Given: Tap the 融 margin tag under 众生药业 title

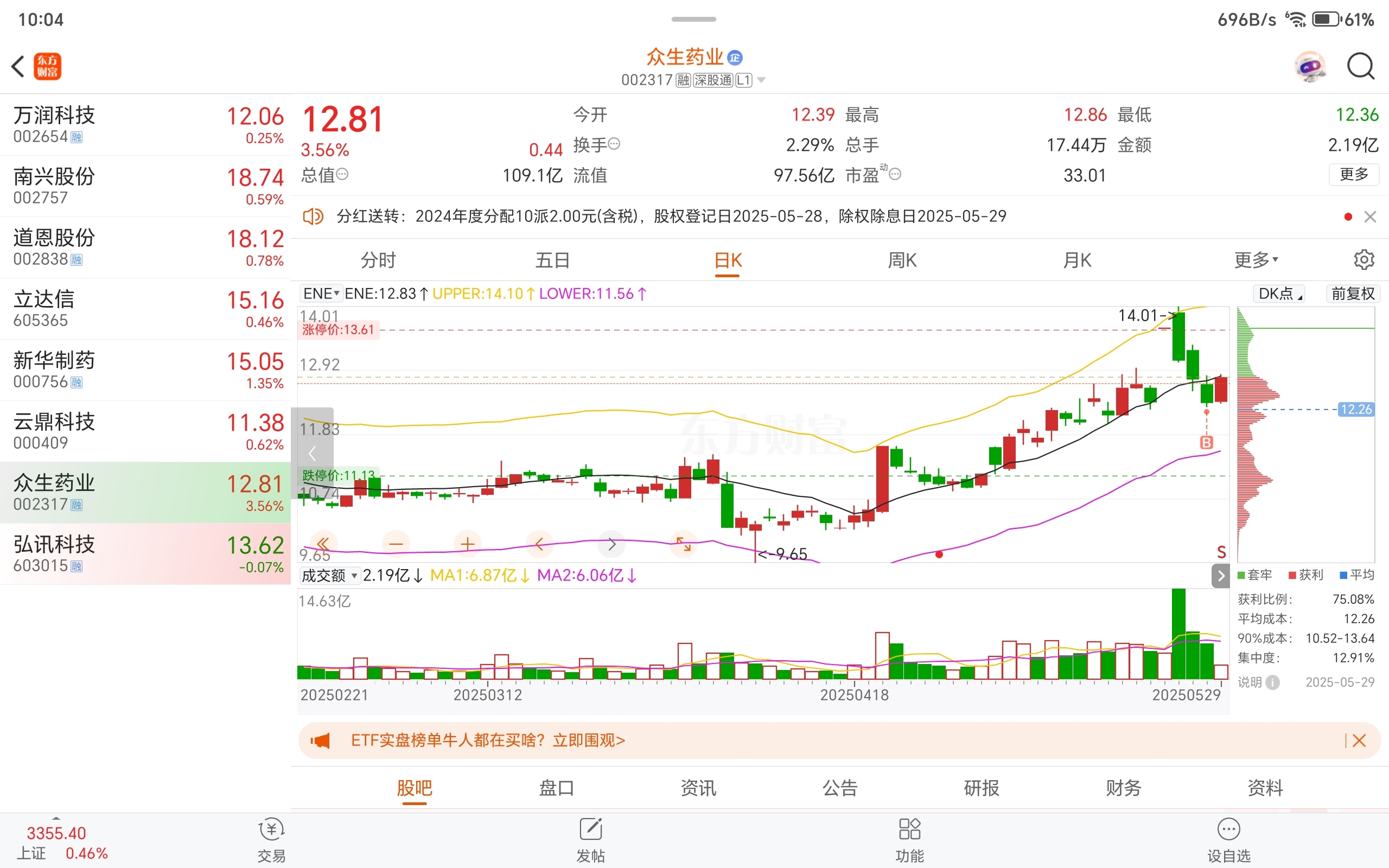Looking at the screenshot, I should [x=683, y=80].
